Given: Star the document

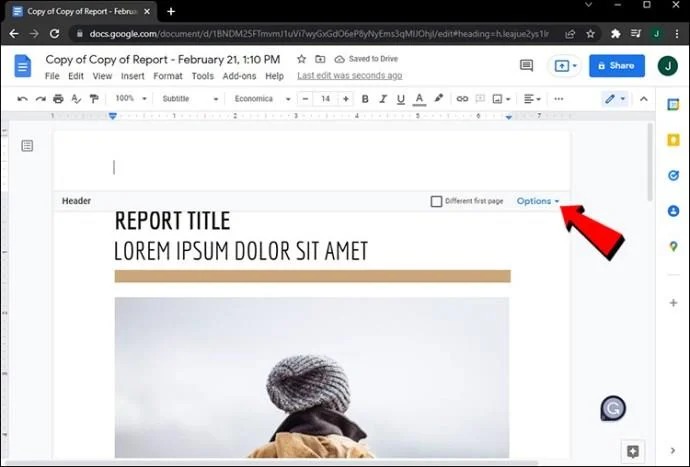Looking at the screenshot, I should [x=301, y=59].
